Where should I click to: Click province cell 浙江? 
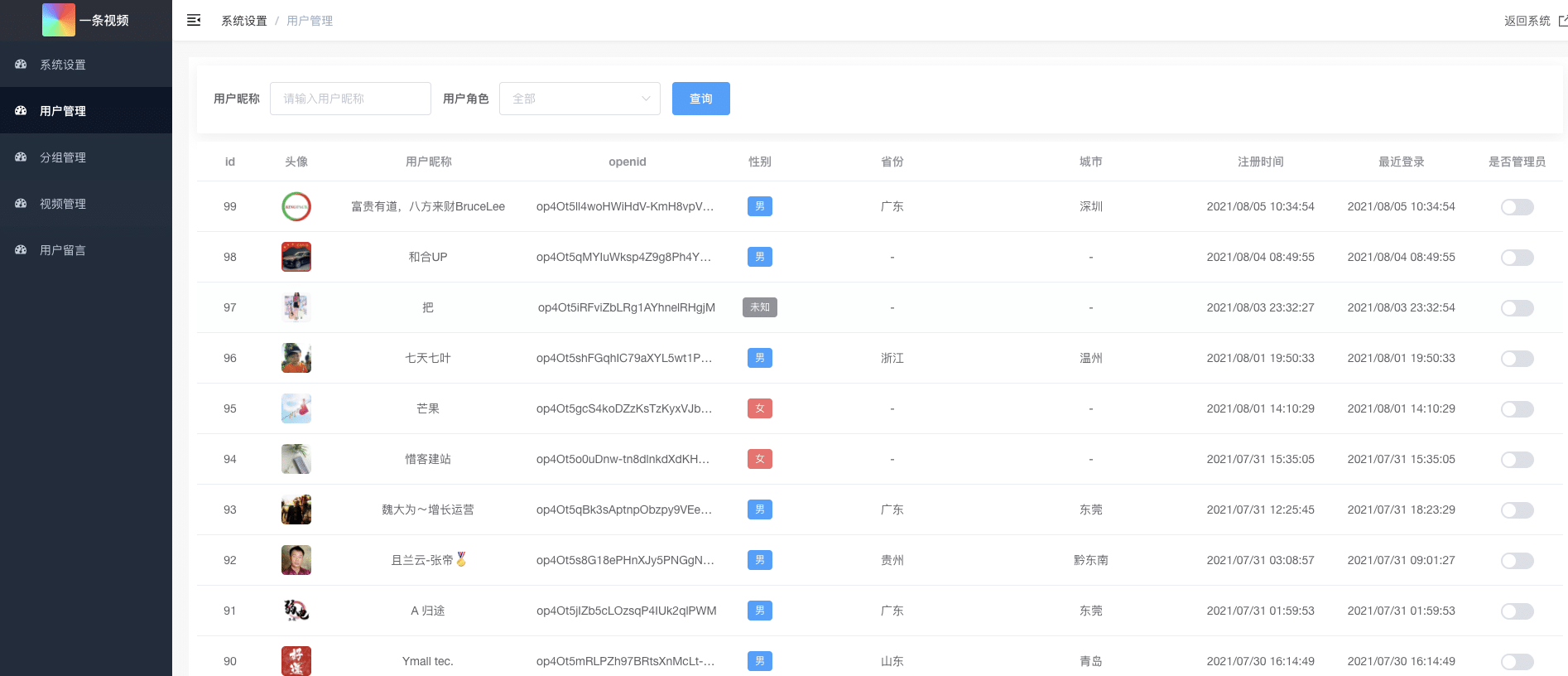892,358
